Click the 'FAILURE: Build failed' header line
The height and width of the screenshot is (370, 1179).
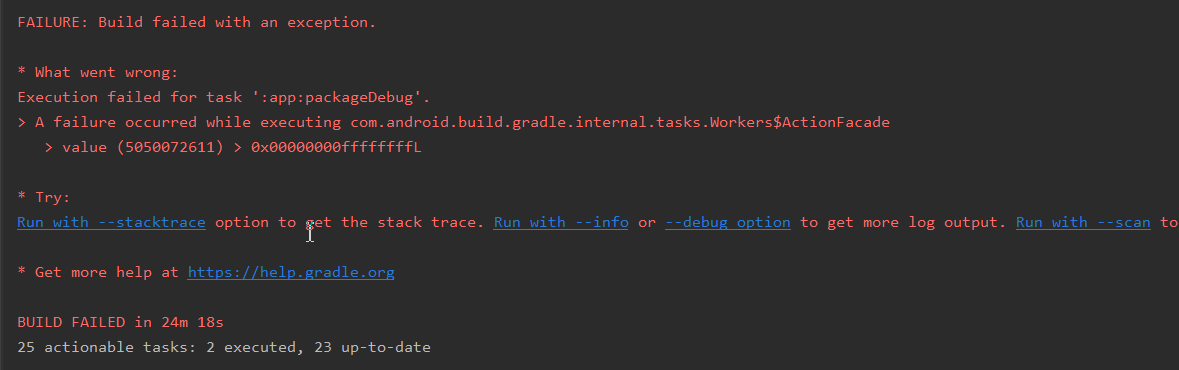pyautogui.click(x=196, y=23)
